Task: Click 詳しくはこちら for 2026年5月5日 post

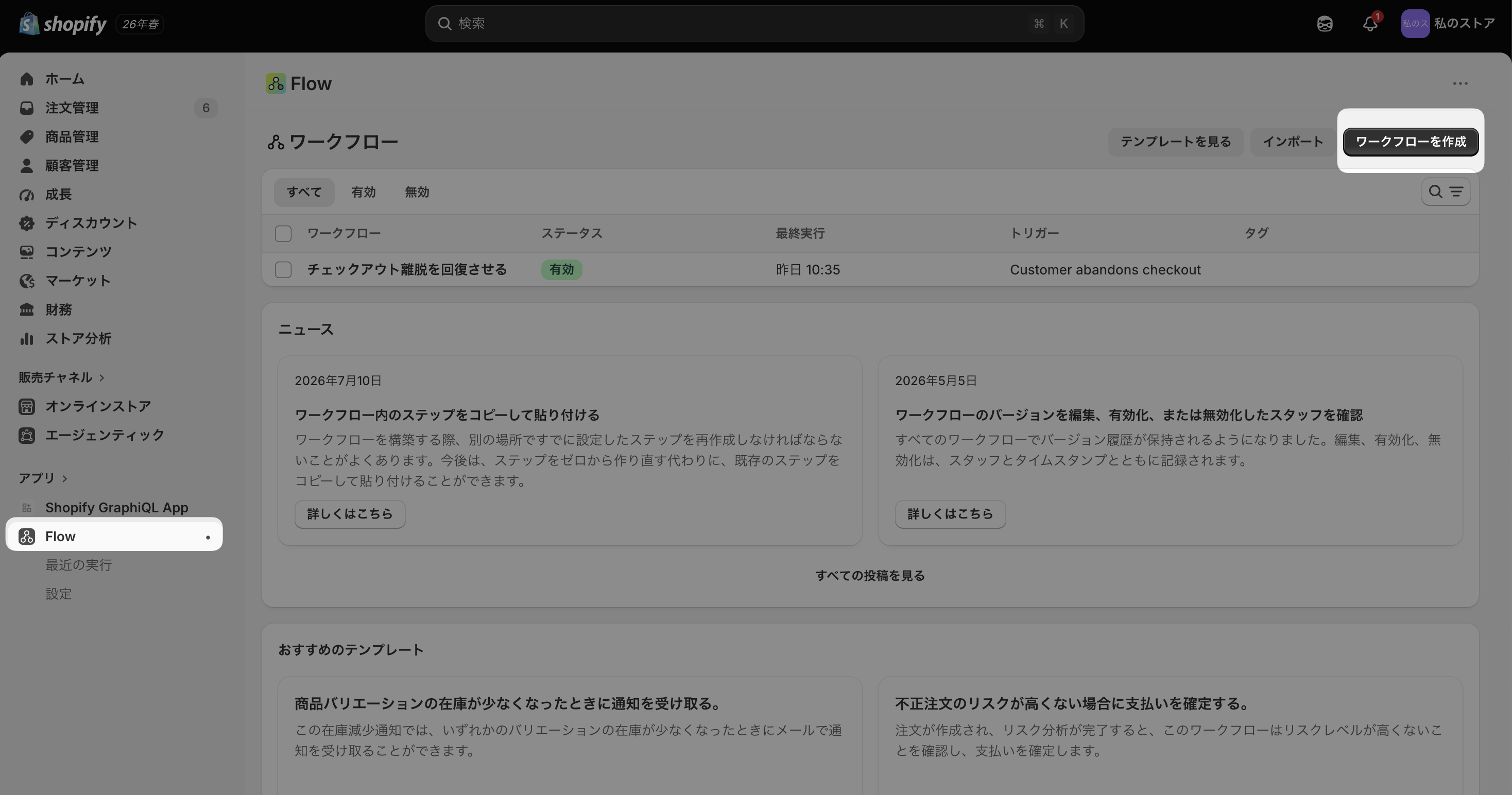Action: tap(950, 514)
